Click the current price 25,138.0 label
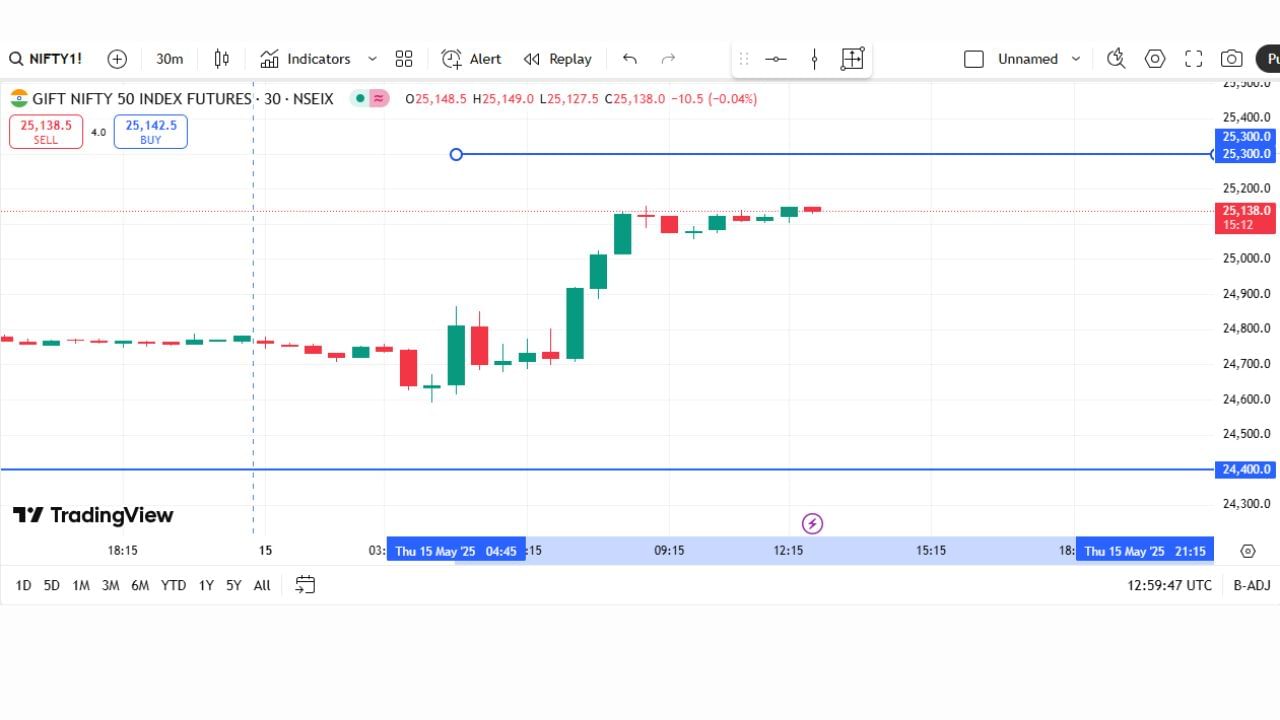 [x=1246, y=217]
